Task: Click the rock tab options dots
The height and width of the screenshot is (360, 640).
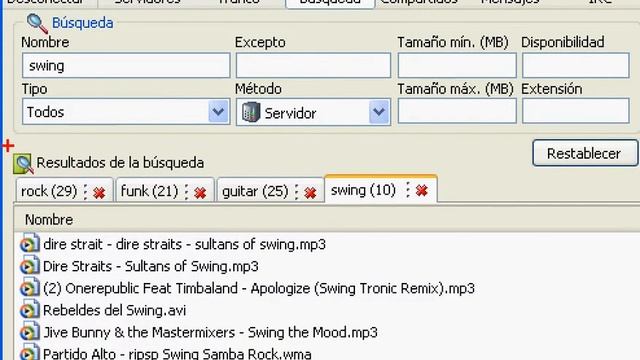Action: click(85, 192)
